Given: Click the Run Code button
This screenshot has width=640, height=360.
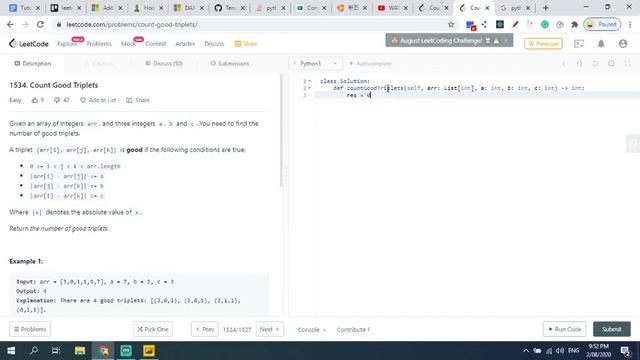Looking at the screenshot, I should click(564, 329).
